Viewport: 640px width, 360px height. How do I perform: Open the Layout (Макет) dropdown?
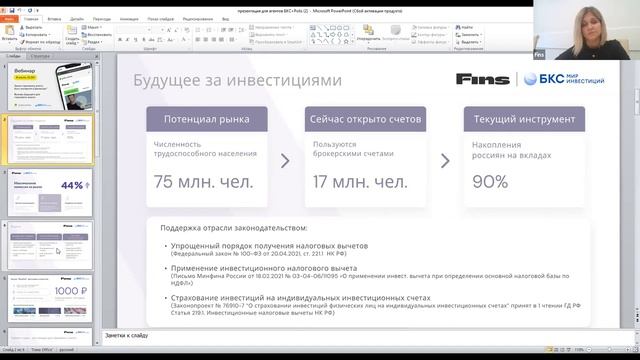pyautogui.click(x=92, y=27)
